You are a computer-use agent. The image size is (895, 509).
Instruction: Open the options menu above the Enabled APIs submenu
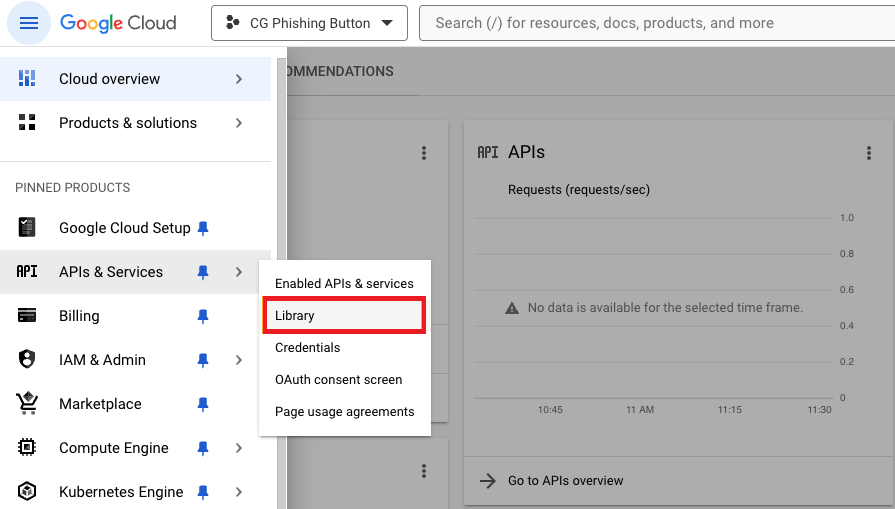(x=424, y=152)
